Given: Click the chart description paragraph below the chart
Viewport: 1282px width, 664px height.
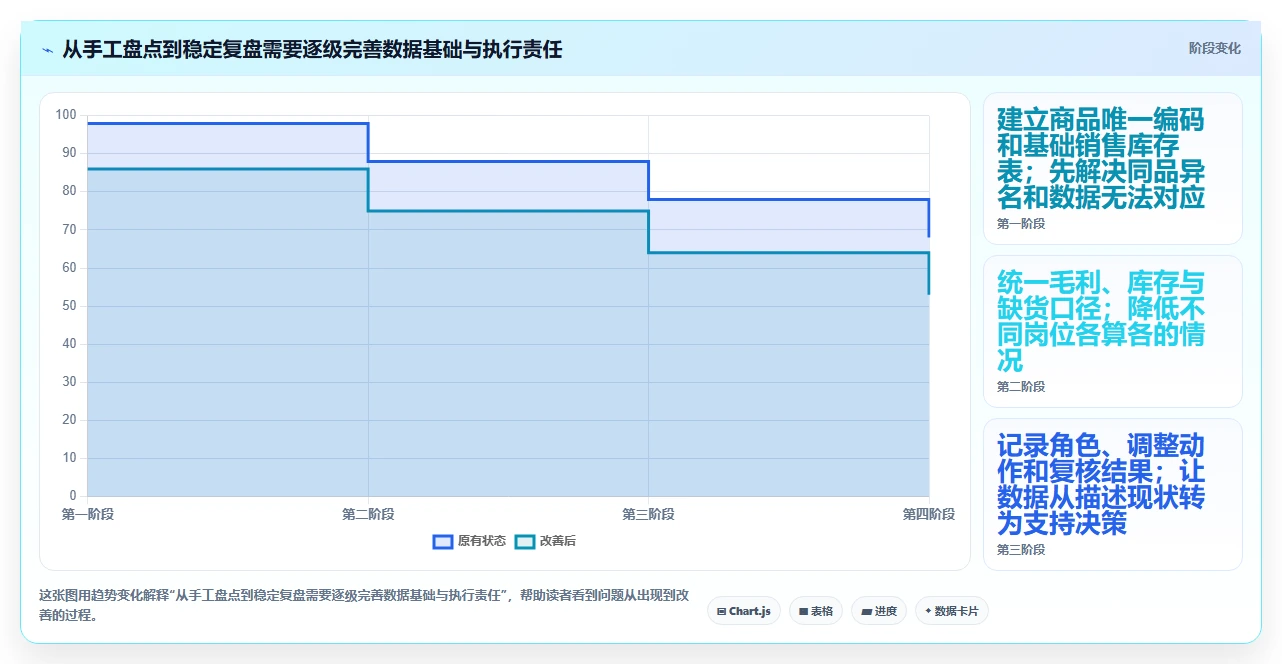Looking at the screenshot, I should point(364,605).
